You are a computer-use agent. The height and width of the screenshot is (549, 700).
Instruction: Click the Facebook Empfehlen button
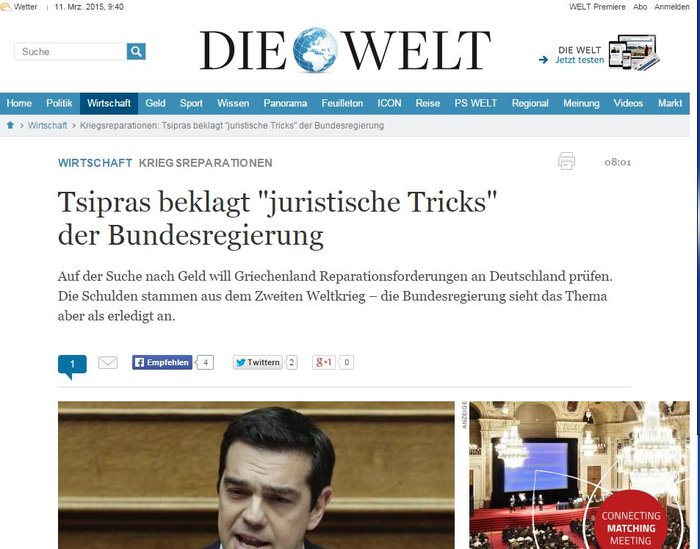pos(162,362)
